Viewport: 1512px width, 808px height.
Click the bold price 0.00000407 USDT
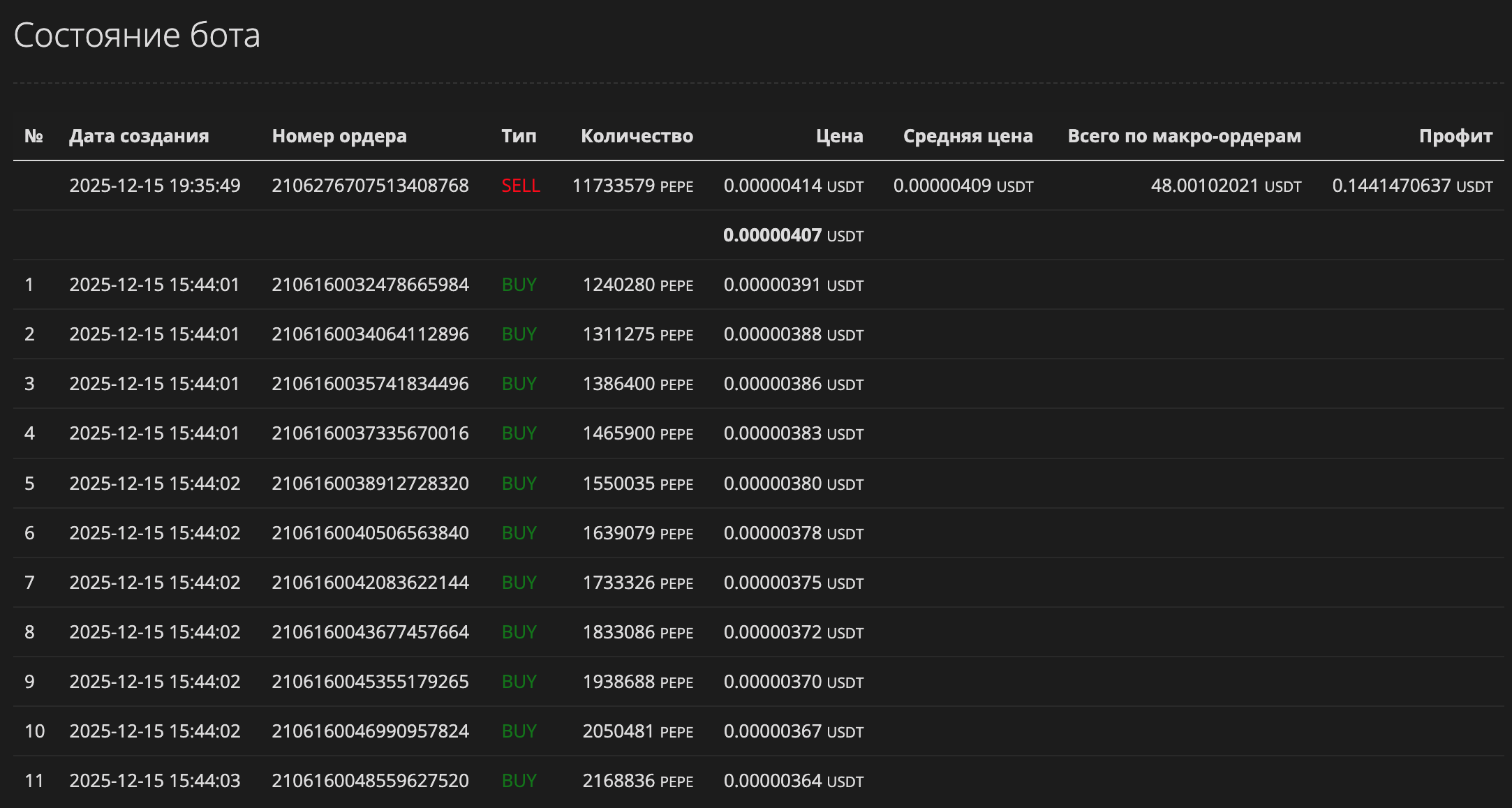click(x=792, y=235)
